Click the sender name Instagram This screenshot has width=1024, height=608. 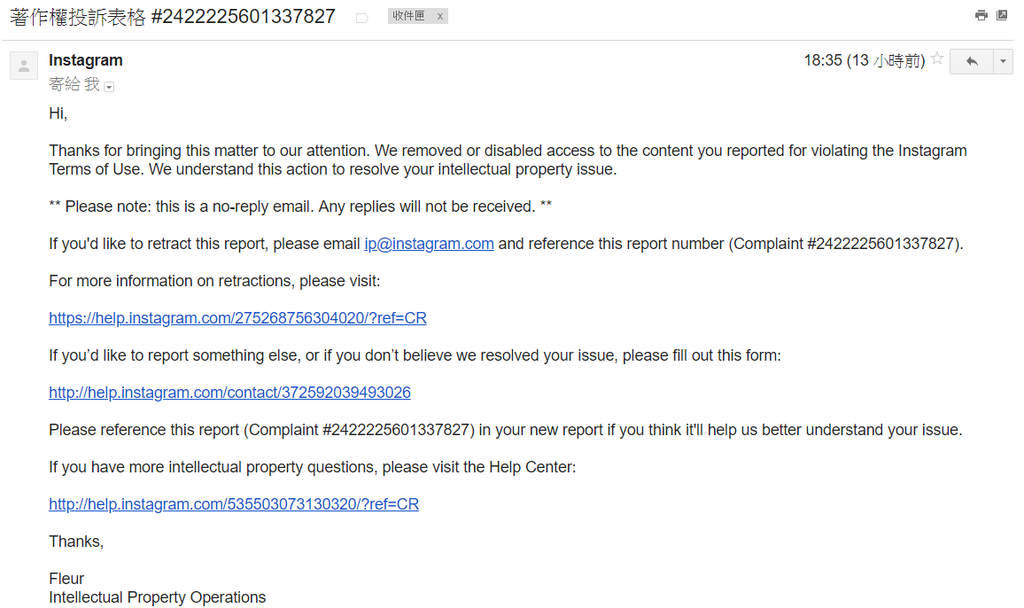(86, 60)
